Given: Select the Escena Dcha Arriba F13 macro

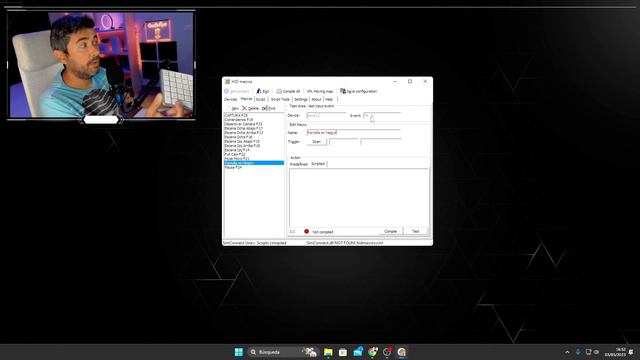Looking at the screenshot, I should [254, 133].
